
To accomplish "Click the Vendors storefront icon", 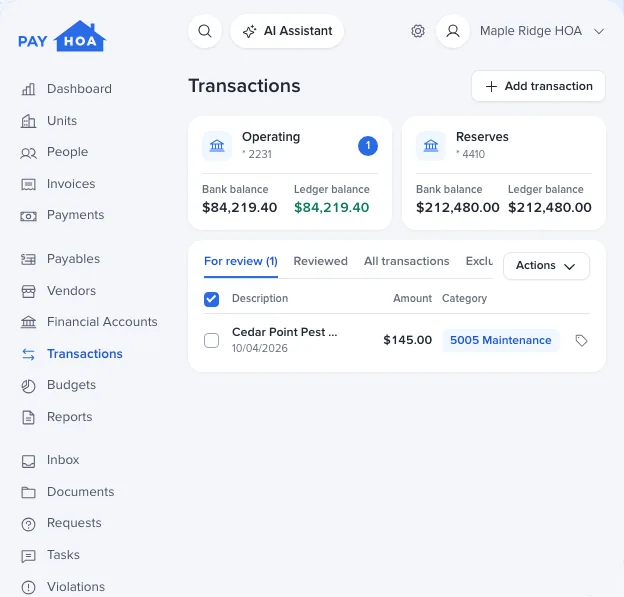I will pyautogui.click(x=28, y=291).
